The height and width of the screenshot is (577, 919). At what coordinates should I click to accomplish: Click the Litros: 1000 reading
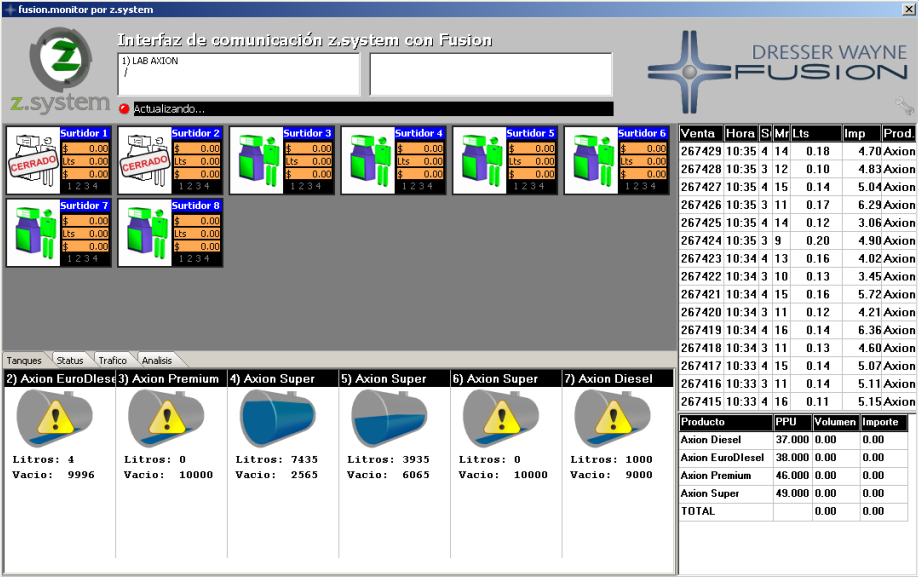click(x=611, y=460)
